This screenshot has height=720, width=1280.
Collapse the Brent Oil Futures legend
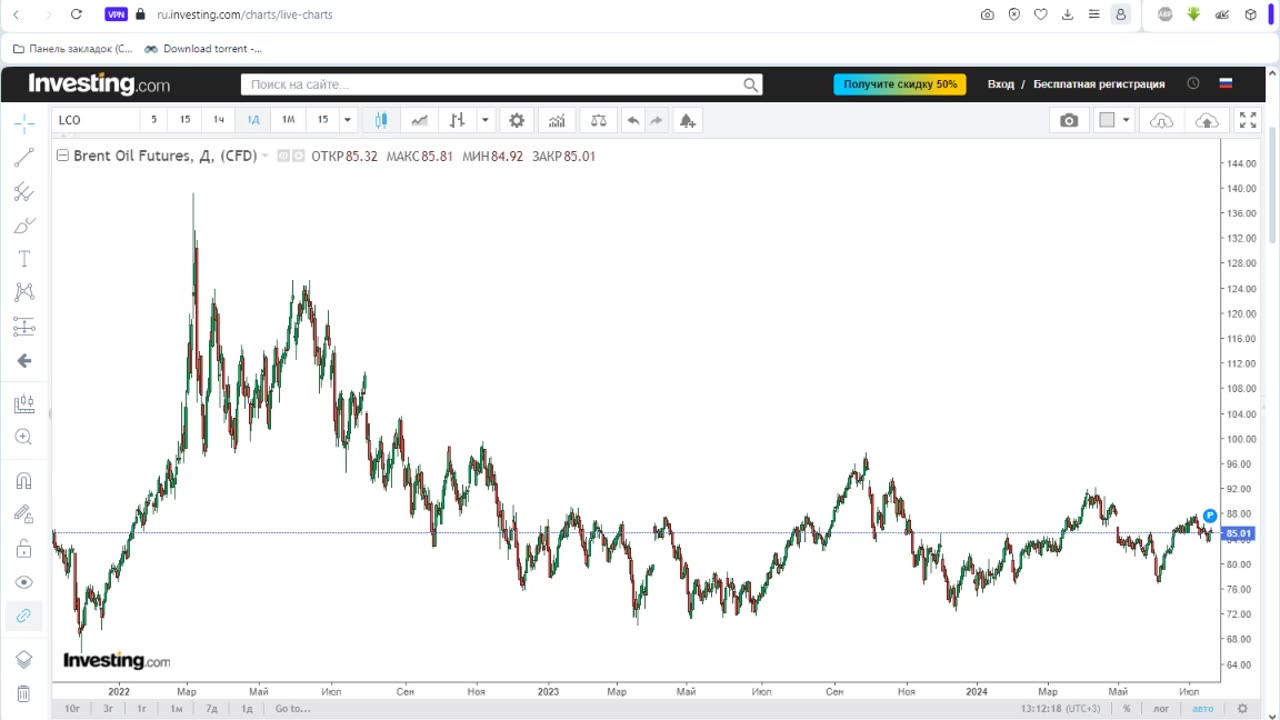click(x=62, y=155)
